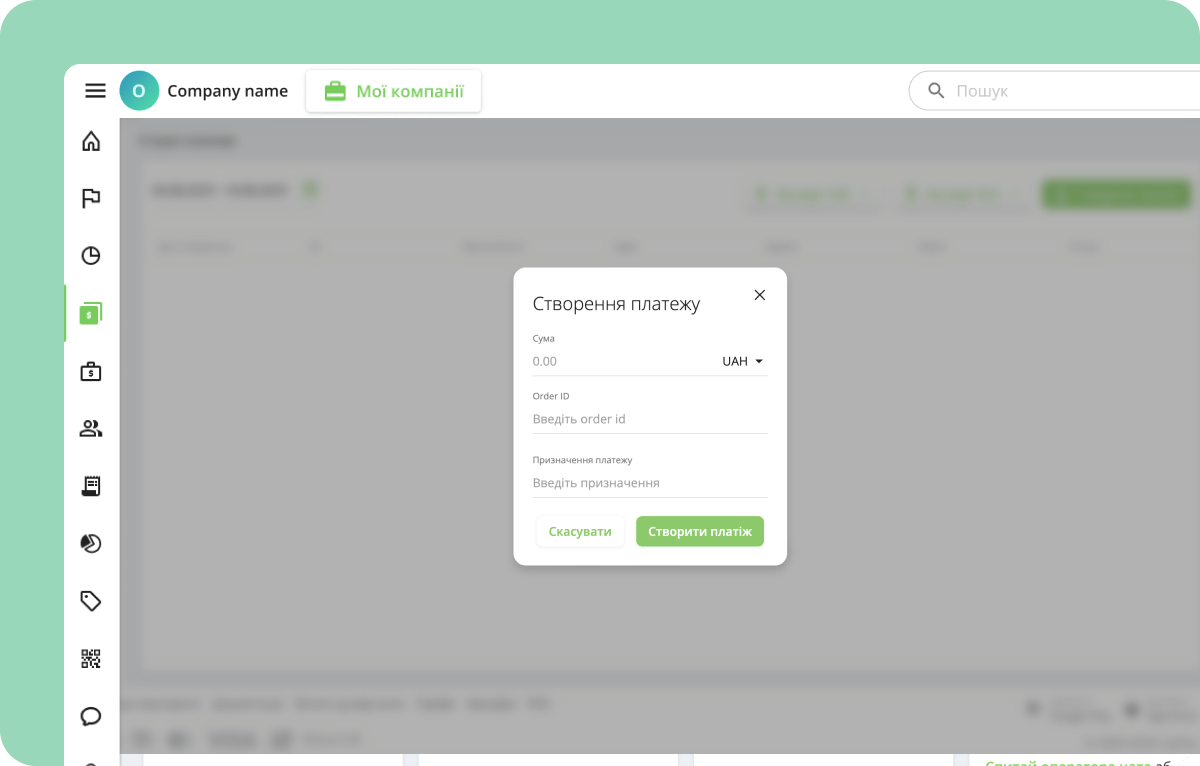Select the counterparties (people) sidebar icon
The image size is (1200, 766).
(91, 428)
